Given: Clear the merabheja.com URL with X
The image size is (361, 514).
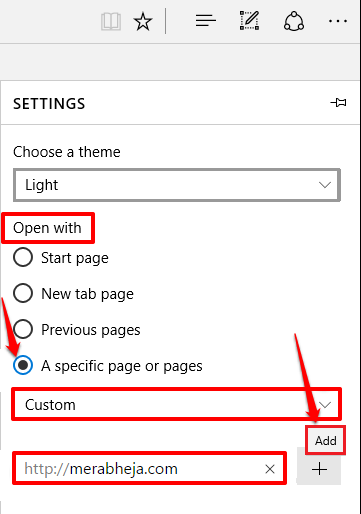Looking at the screenshot, I should pyautogui.click(x=270, y=469).
